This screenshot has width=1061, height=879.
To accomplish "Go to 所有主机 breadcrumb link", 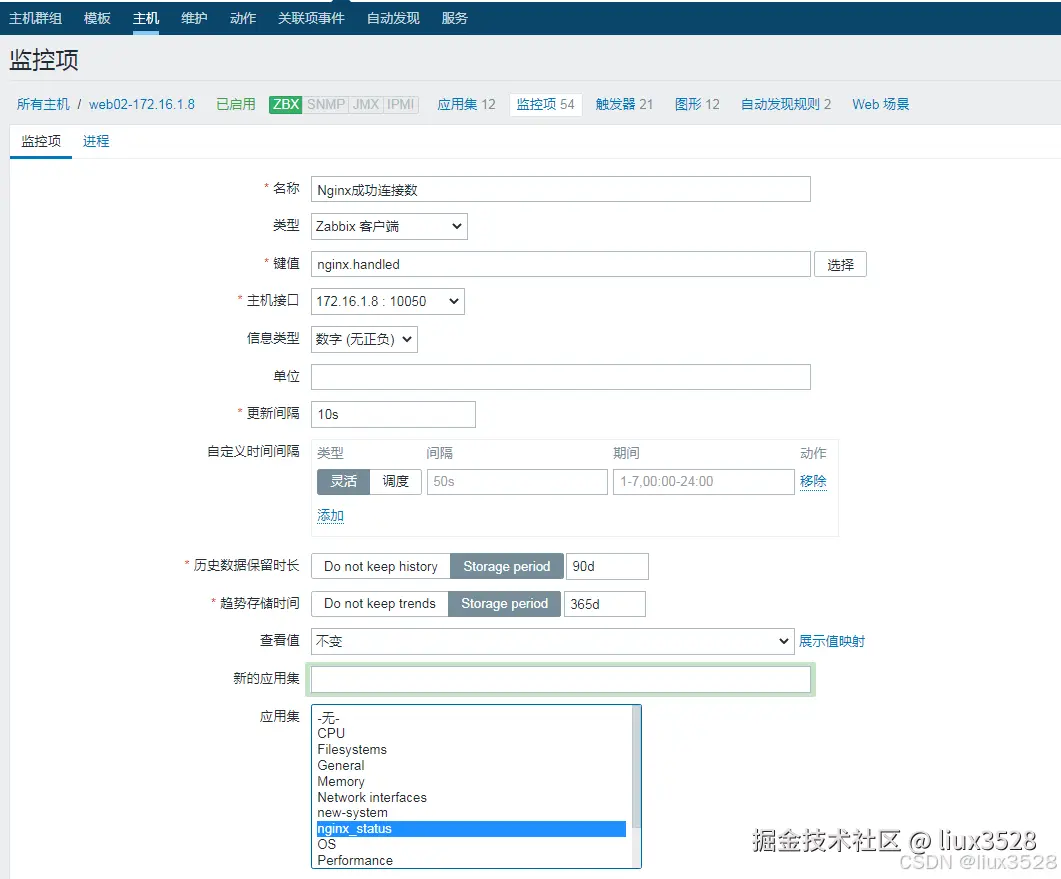I will [43, 104].
